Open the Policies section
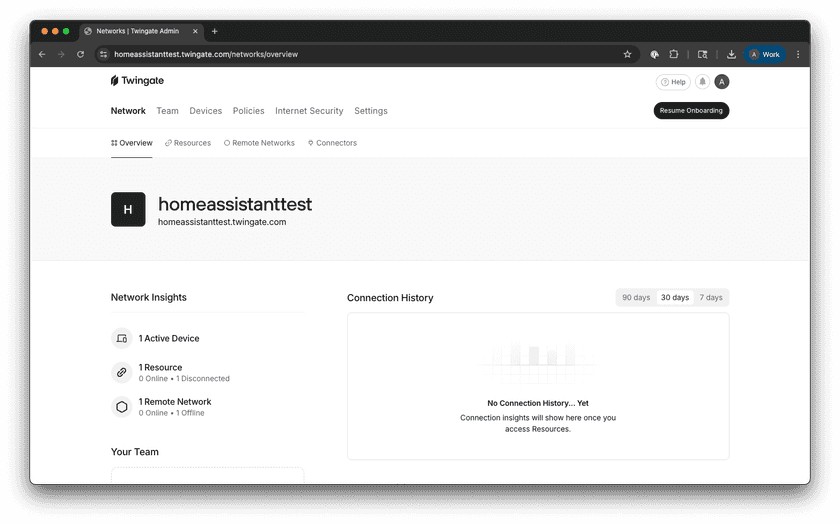 pos(248,111)
